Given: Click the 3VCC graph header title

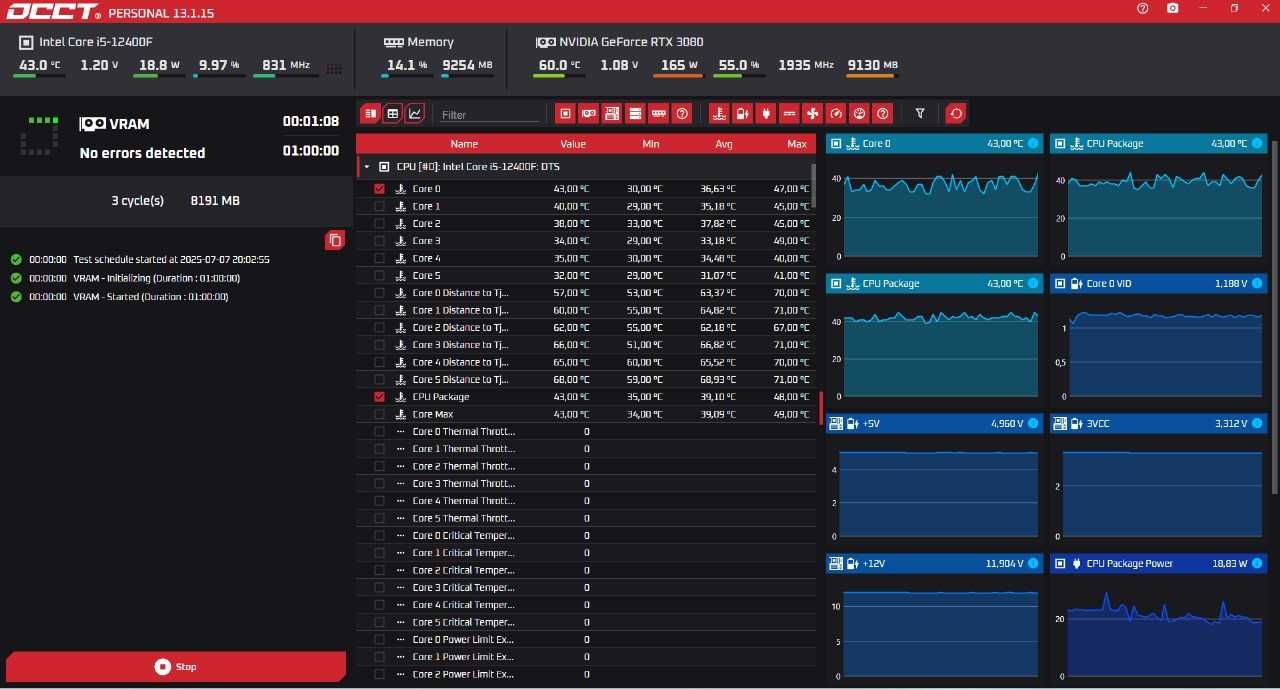Looking at the screenshot, I should [x=1098, y=424].
